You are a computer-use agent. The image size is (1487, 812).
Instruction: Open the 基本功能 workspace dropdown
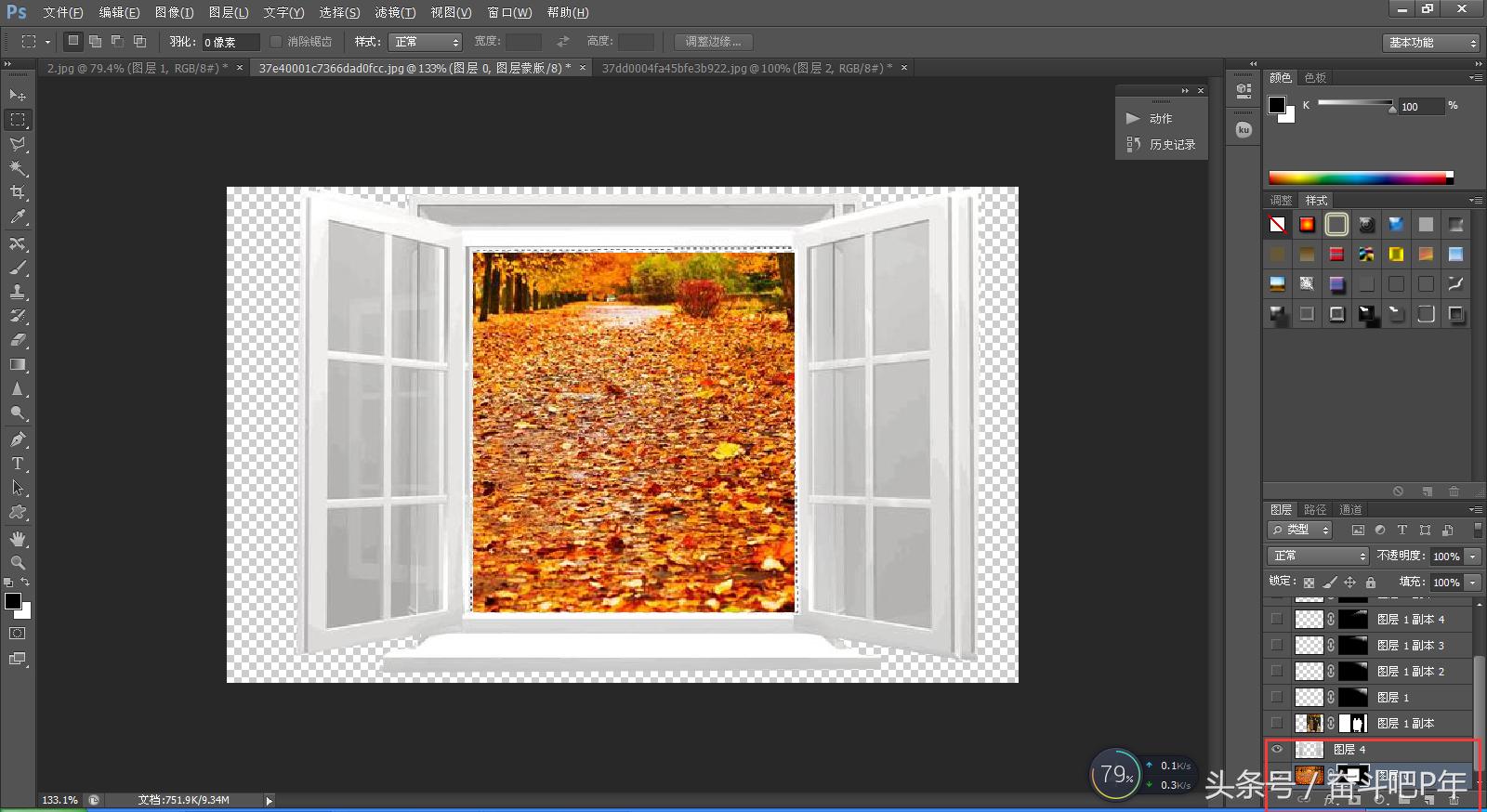pyautogui.click(x=1429, y=43)
